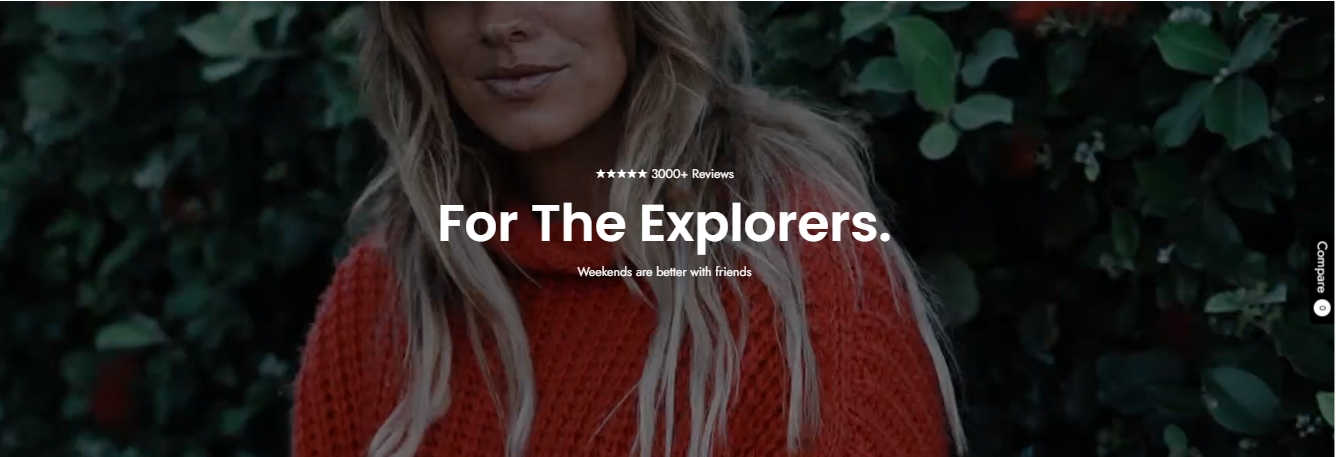Click the Weekends are better with friends subtitle

point(664,271)
